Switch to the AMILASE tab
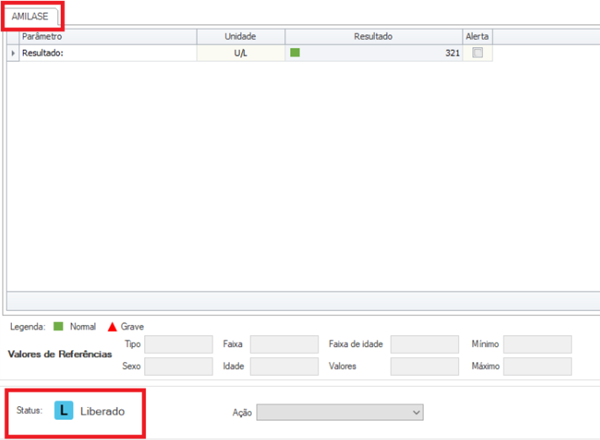600x440 pixels. [30, 16]
